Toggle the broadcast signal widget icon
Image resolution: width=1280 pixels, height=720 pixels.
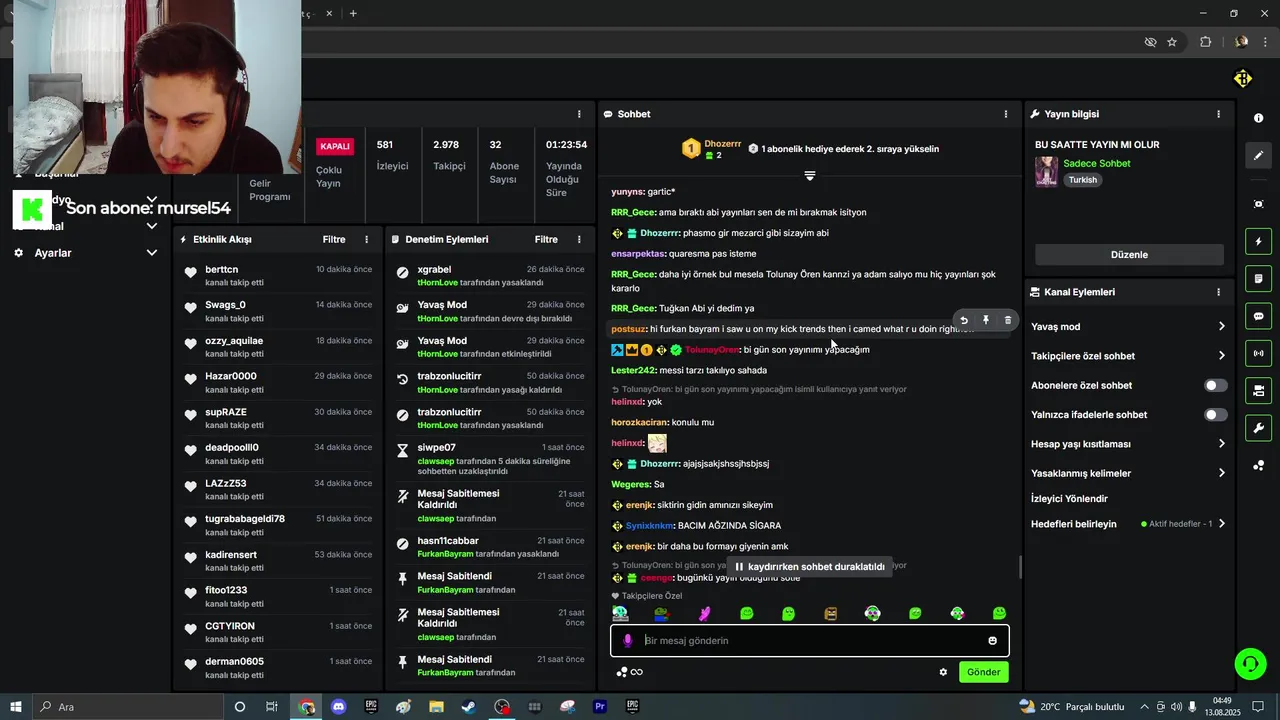tap(1258, 353)
